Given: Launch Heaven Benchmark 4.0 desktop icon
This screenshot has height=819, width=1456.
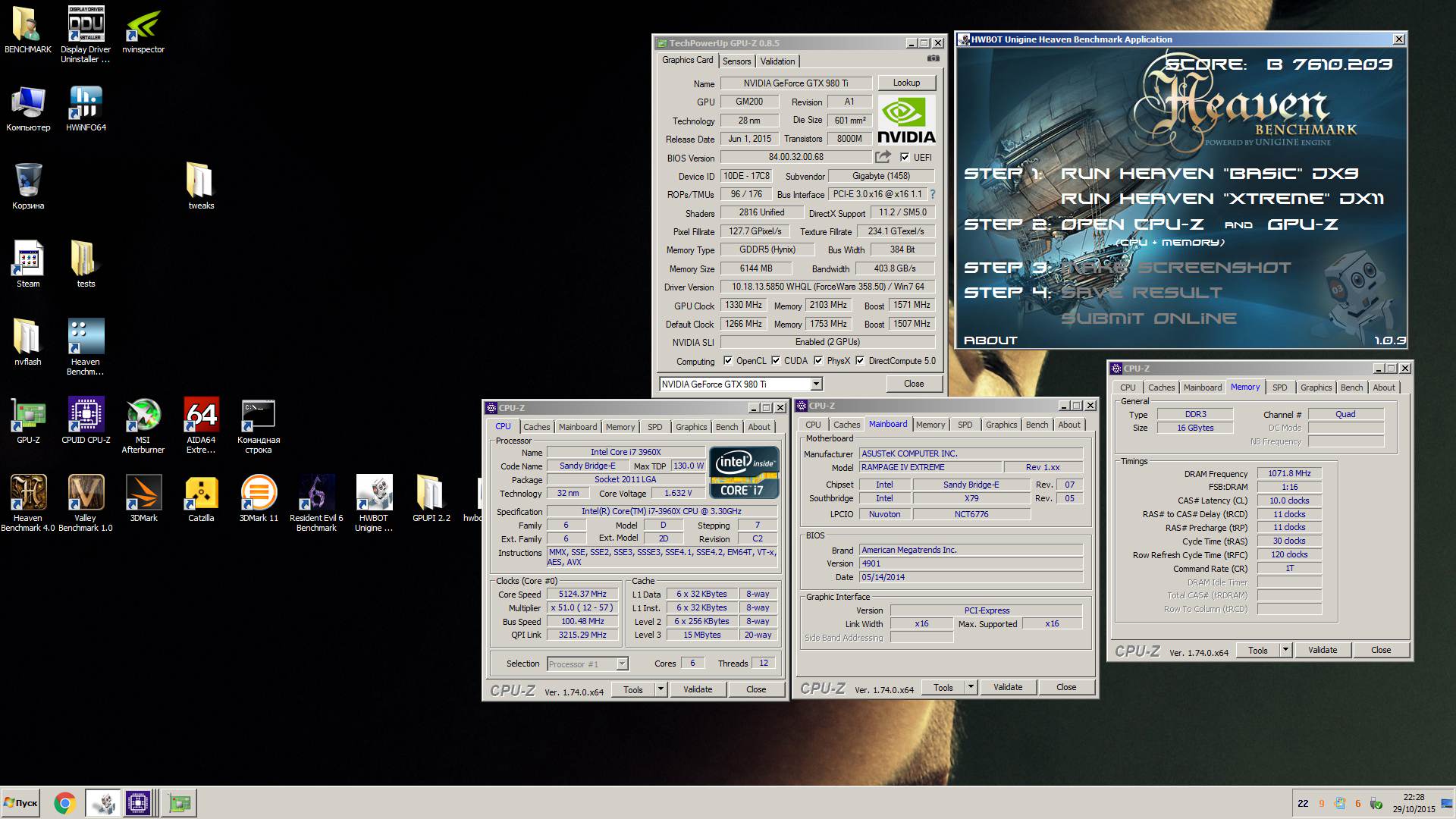Looking at the screenshot, I should click(28, 504).
